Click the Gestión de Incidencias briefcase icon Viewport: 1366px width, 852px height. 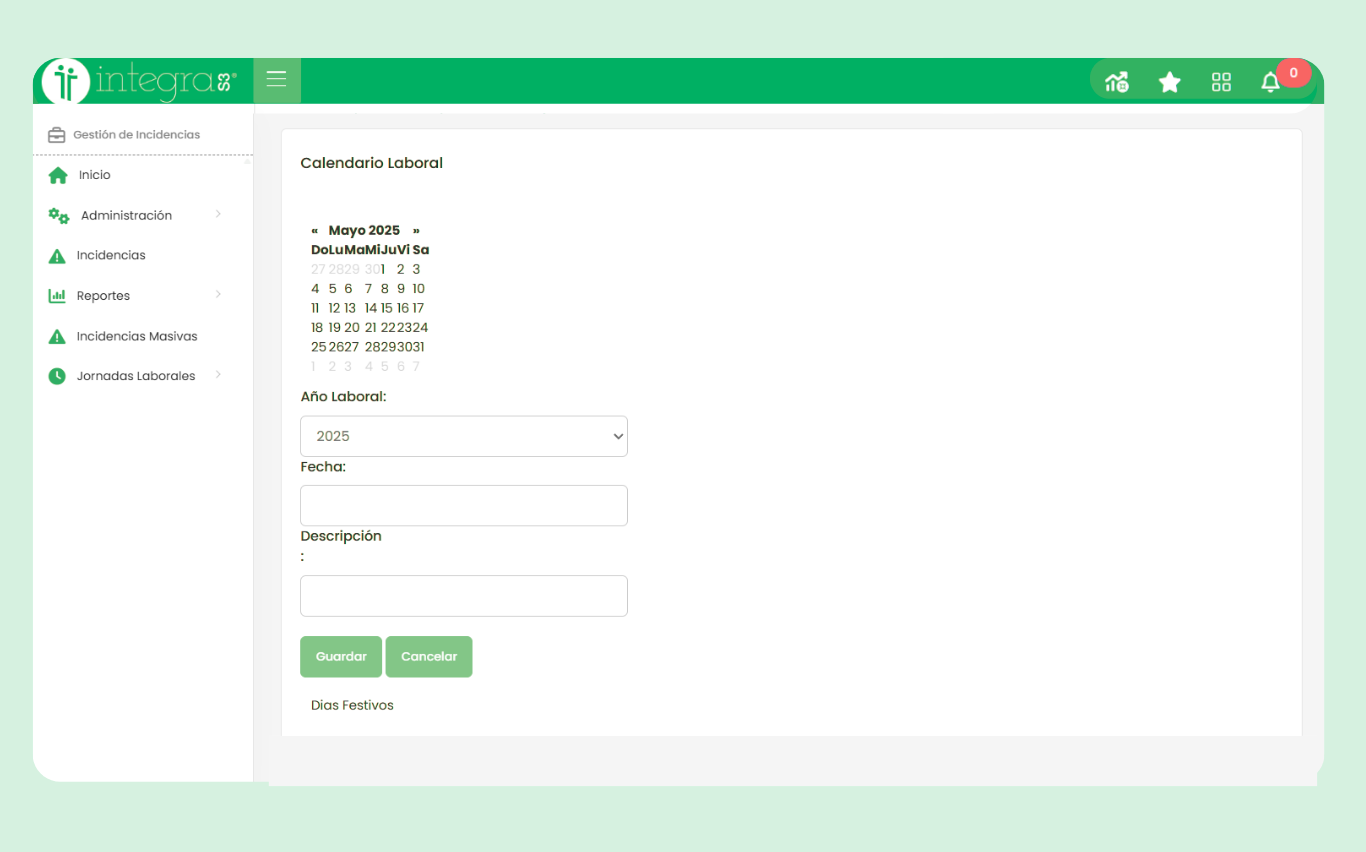(57, 135)
